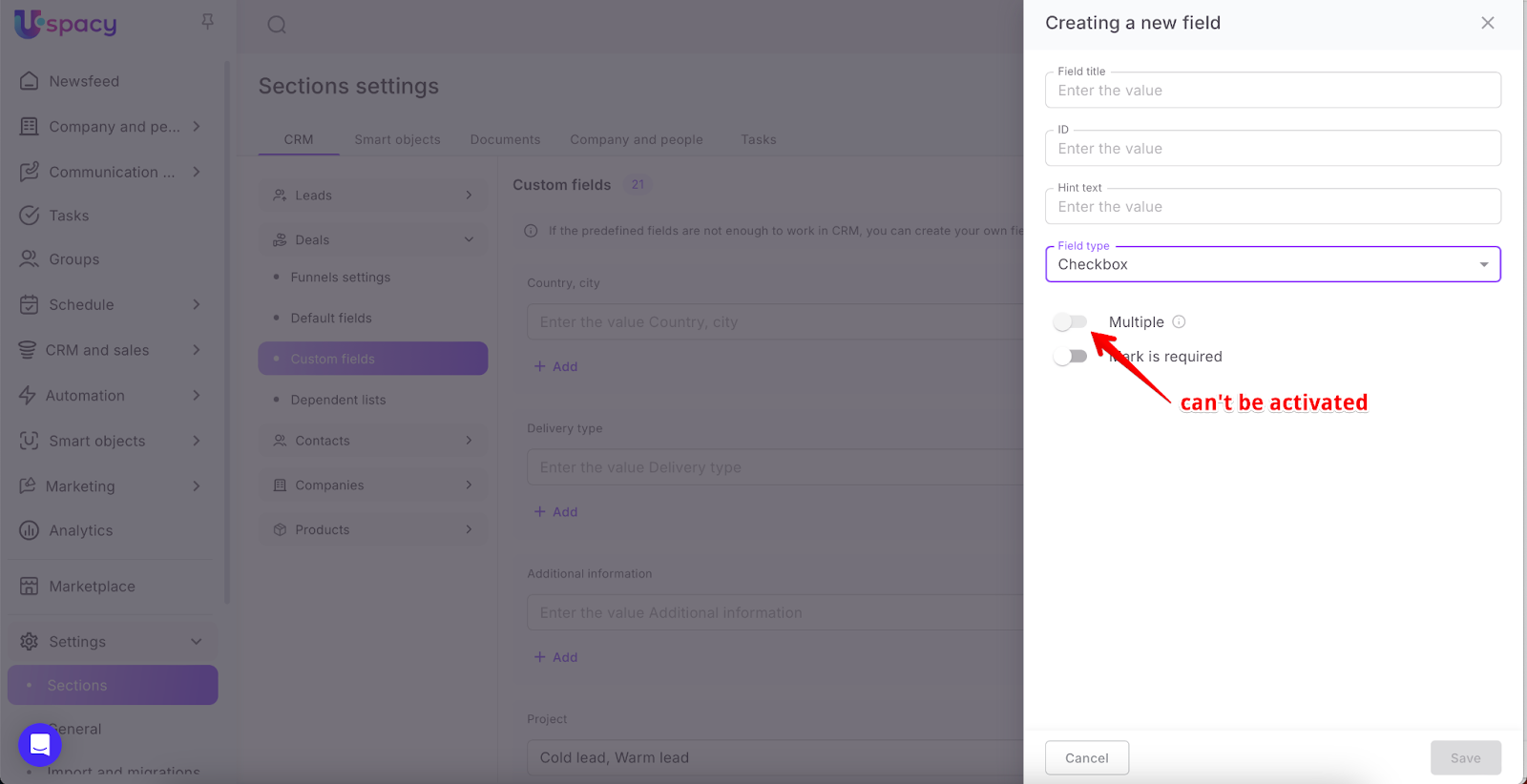
Task: Switch to the Smart objects tab
Action: coord(397,139)
